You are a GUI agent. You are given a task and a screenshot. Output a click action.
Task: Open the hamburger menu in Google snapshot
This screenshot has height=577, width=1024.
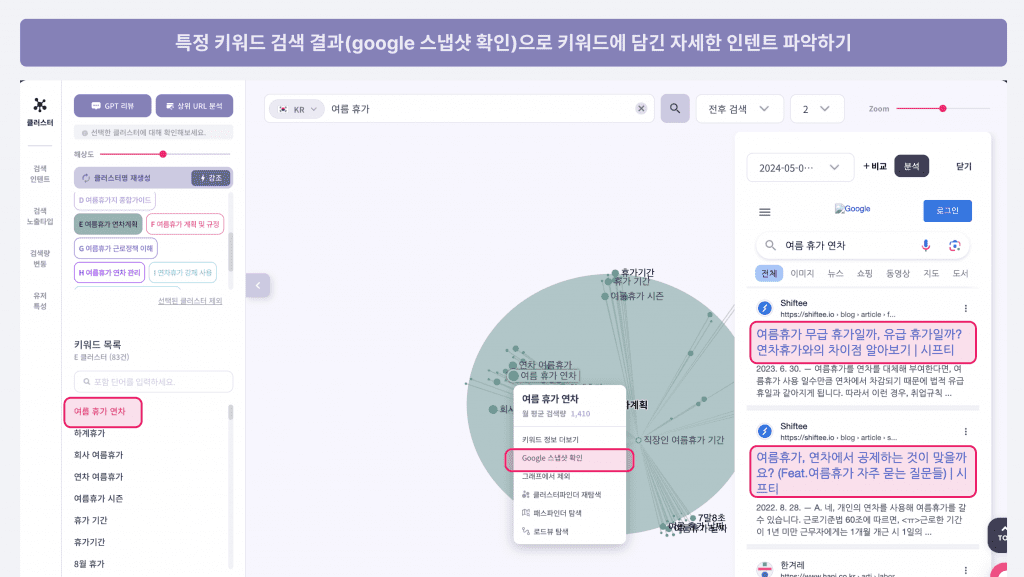pyautogui.click(x=765, y=212)
